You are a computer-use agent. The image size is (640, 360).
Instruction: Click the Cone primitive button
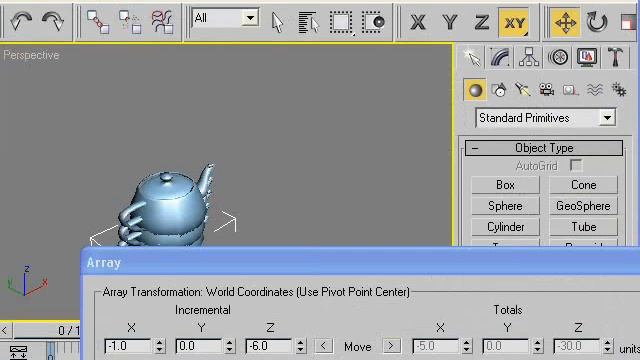[583, 185]
